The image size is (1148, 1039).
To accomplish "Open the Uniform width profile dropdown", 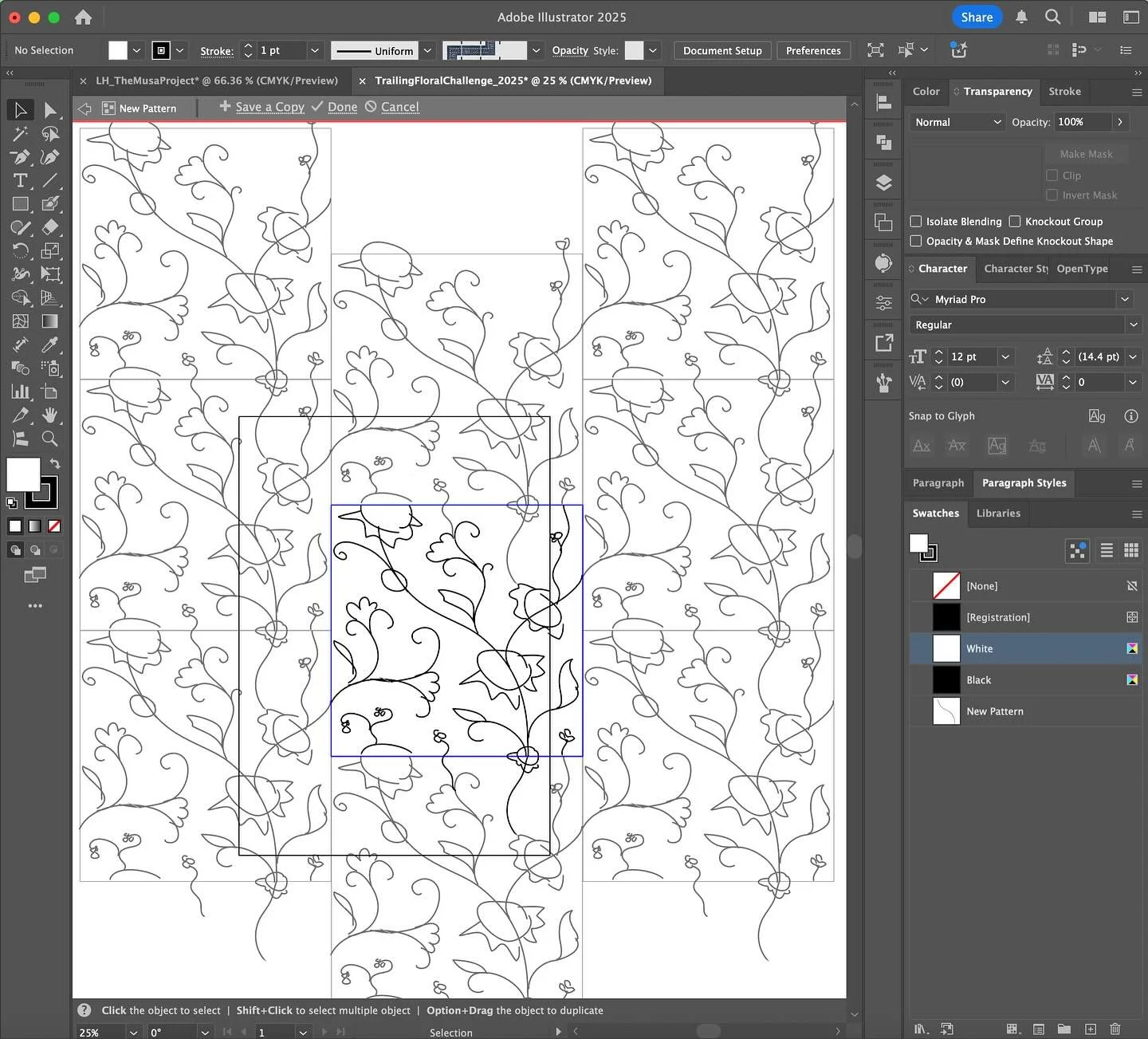I will [427, 50].
